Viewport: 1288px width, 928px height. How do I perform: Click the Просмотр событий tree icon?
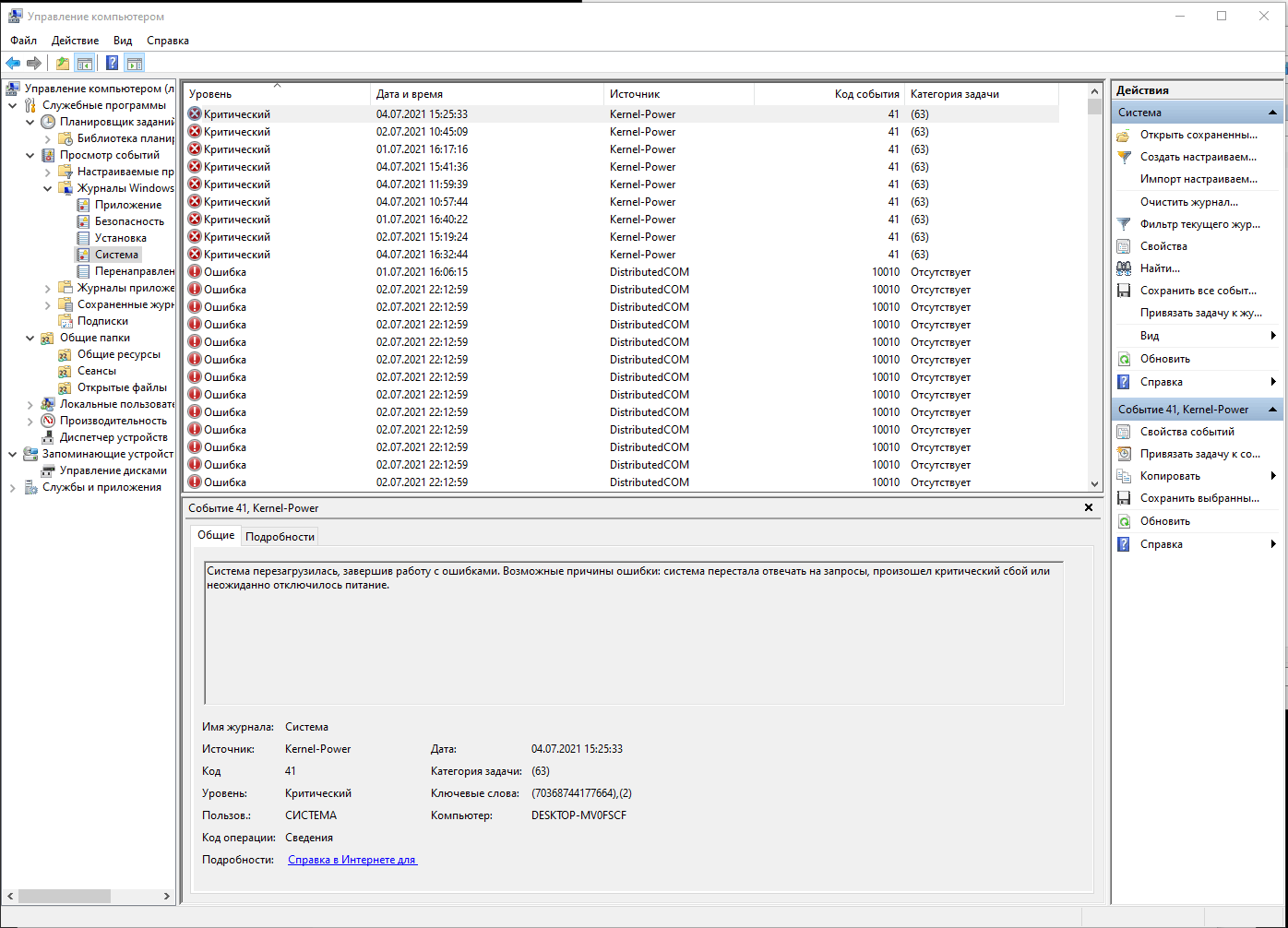pyautogui.click(x=48, y=155)
